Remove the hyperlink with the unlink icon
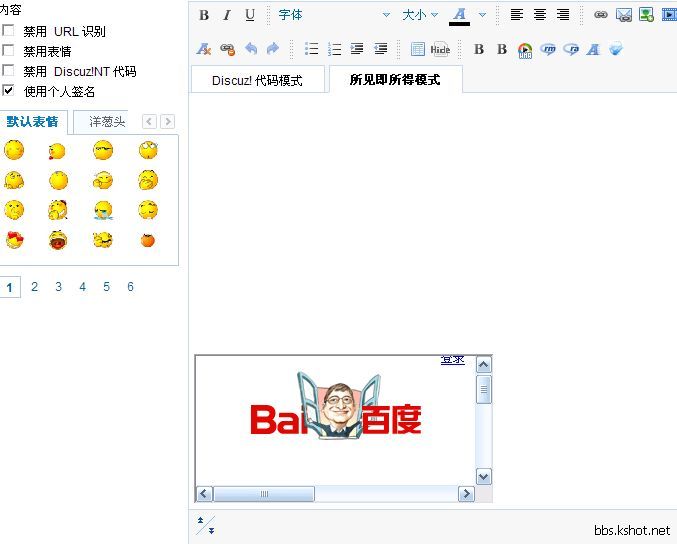The image size is (677, 544). coord(228,49)
